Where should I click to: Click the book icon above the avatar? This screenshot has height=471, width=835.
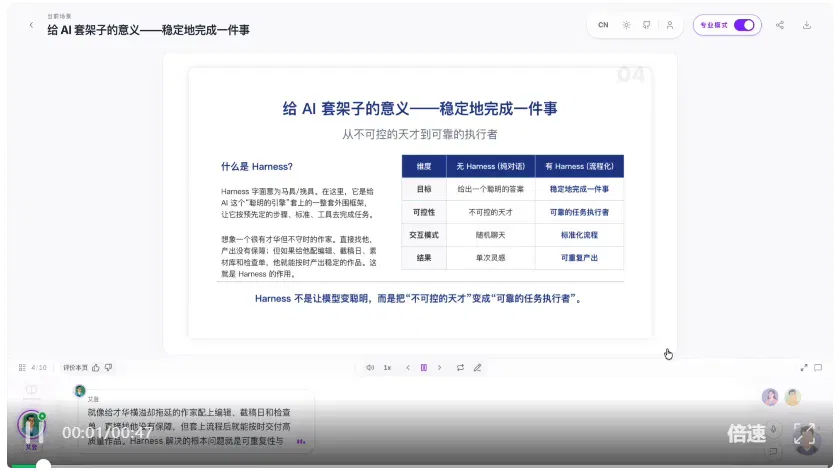click(x=31, y=390)
